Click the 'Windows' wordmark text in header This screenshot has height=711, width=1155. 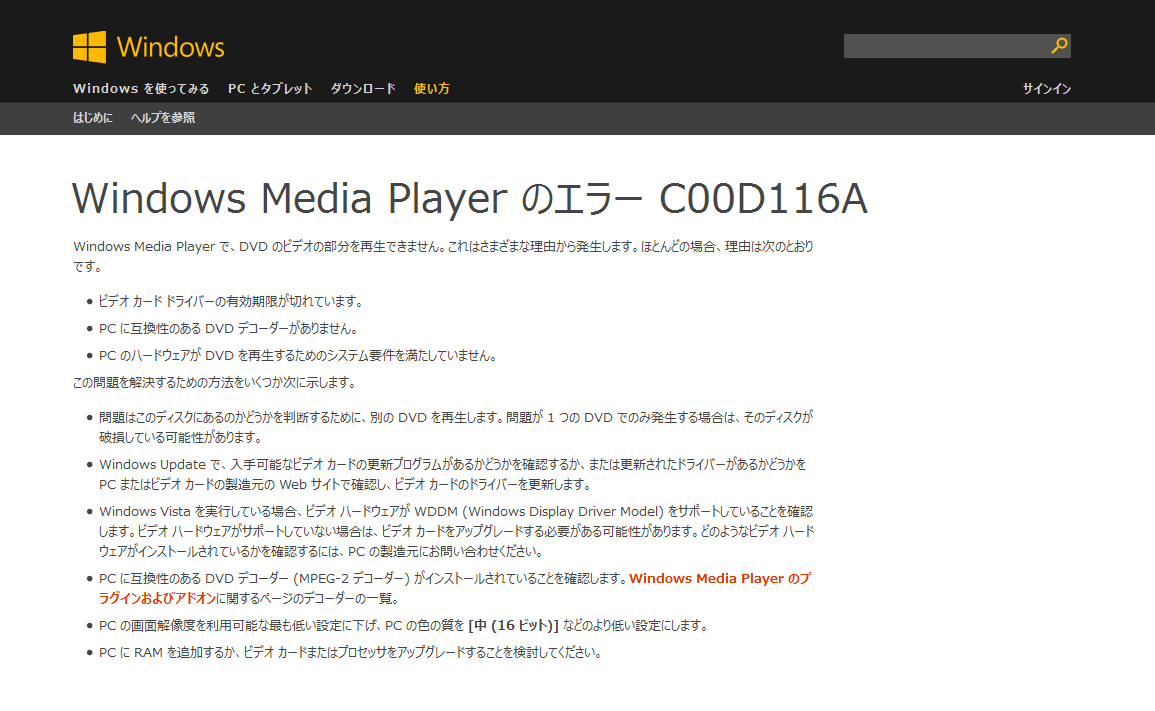click(x=170, y=47)
